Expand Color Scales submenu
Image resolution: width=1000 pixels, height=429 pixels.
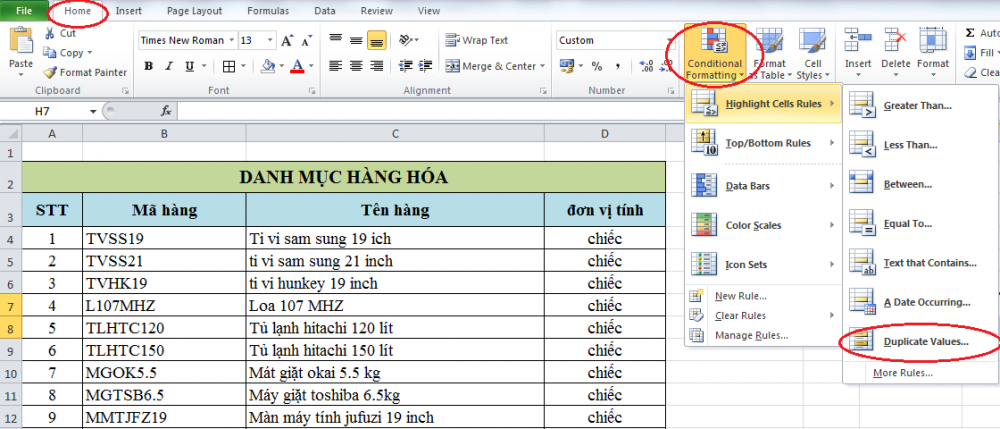[x=763, y=225]
